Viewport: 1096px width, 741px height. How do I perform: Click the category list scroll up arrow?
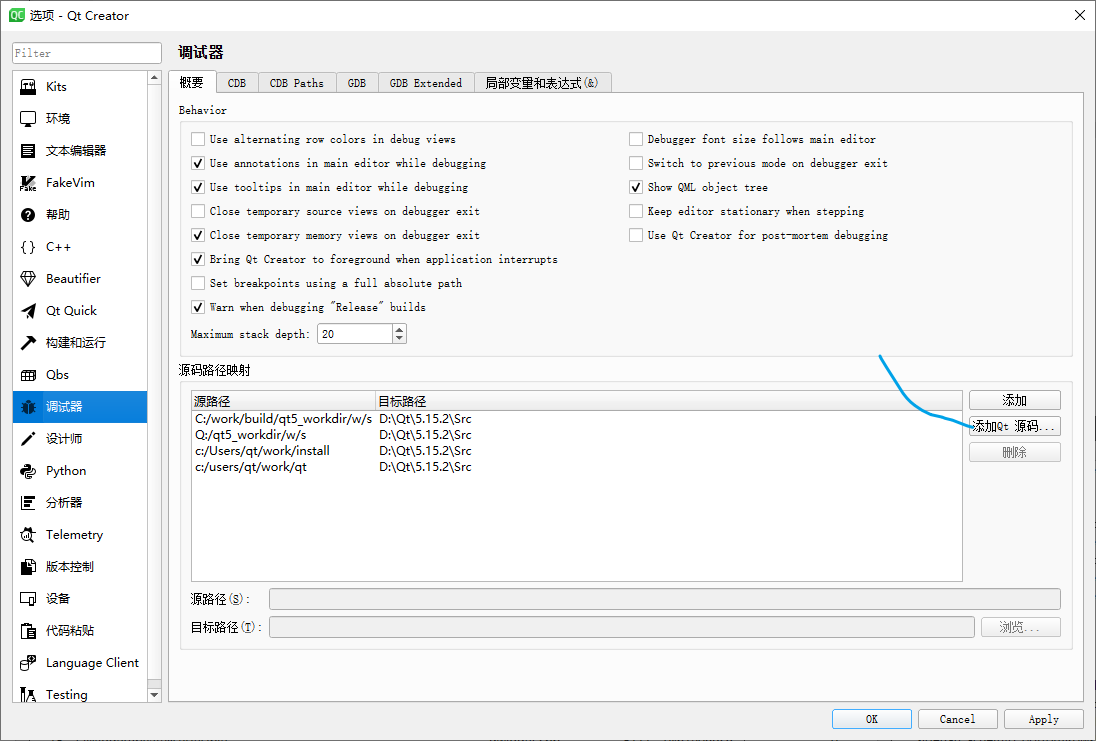[x=154, y=78]
